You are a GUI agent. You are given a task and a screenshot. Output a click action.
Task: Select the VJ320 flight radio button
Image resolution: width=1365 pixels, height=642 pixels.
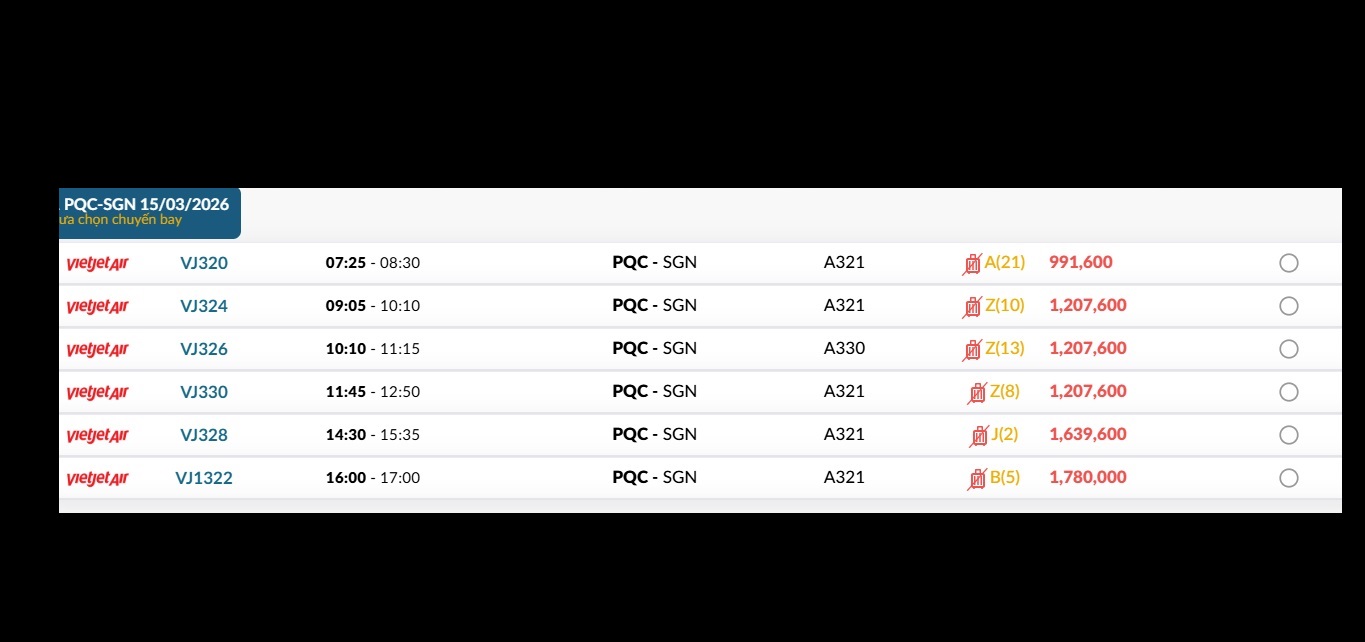1289,263
